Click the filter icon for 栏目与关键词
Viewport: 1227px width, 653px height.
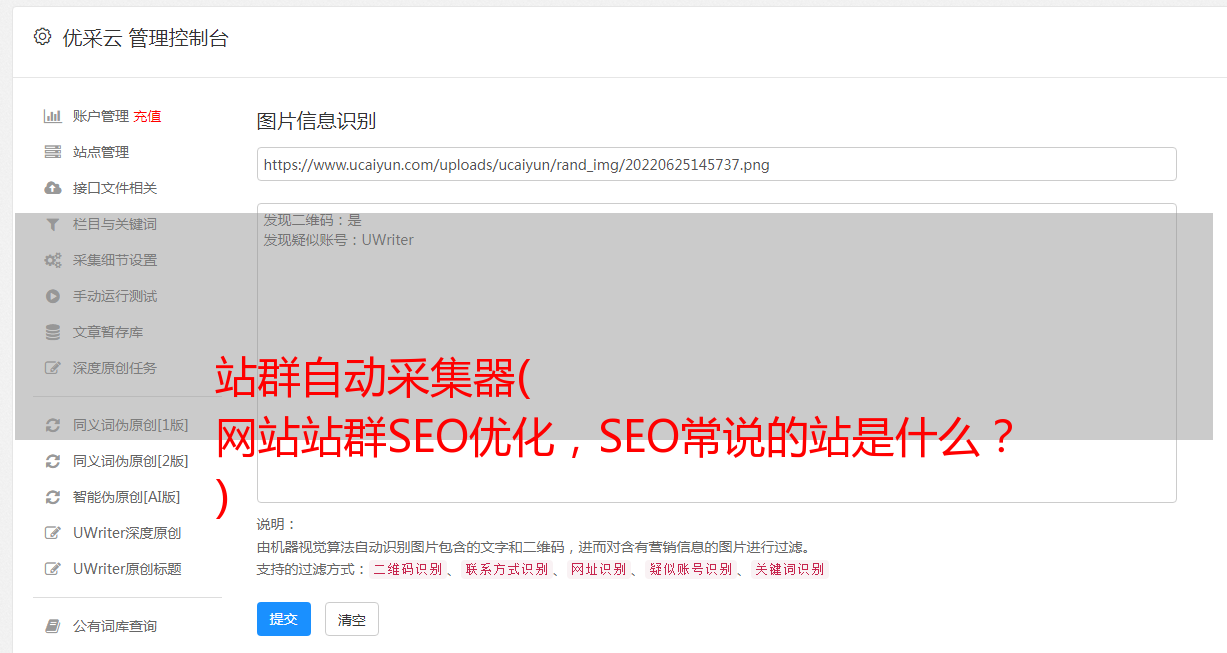click(53, 224)
